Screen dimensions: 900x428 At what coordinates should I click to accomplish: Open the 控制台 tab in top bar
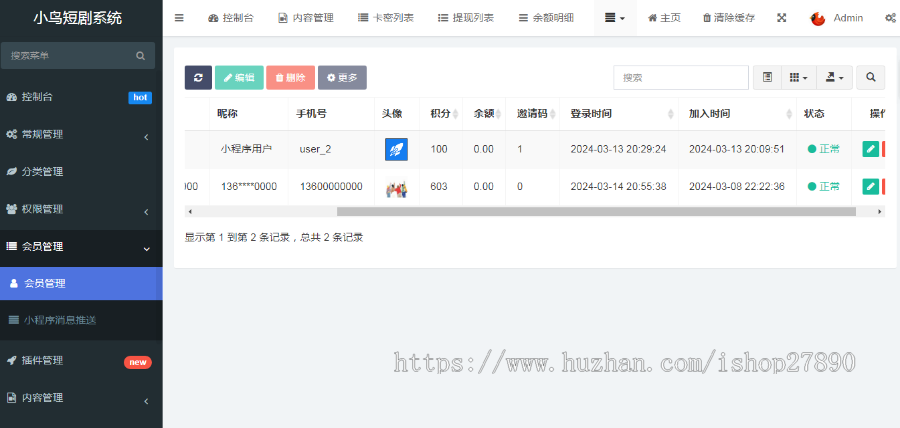[x=231, y=18]
